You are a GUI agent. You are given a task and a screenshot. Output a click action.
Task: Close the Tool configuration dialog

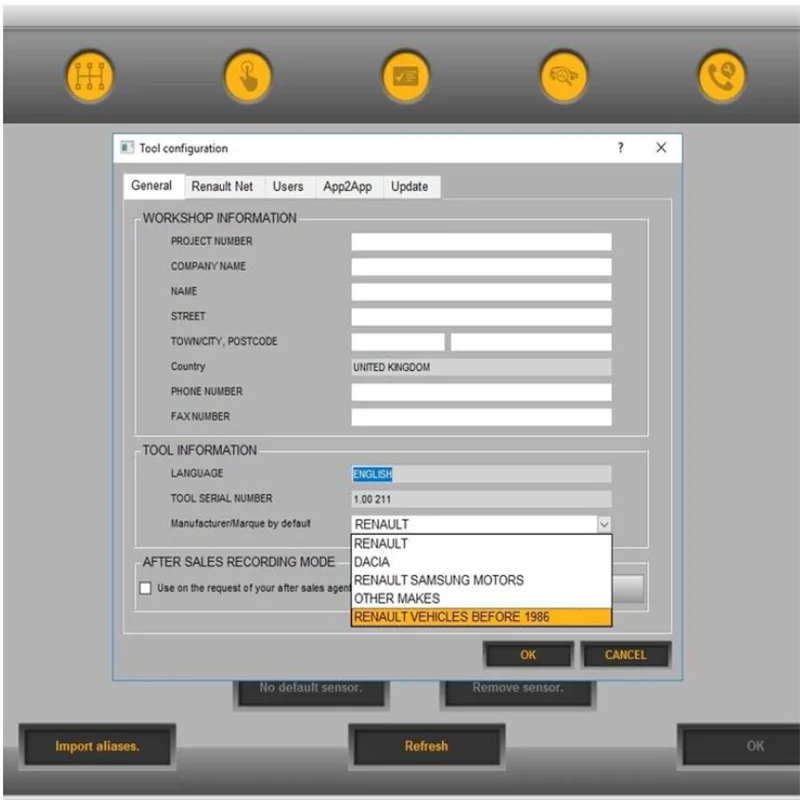[661, 148]
